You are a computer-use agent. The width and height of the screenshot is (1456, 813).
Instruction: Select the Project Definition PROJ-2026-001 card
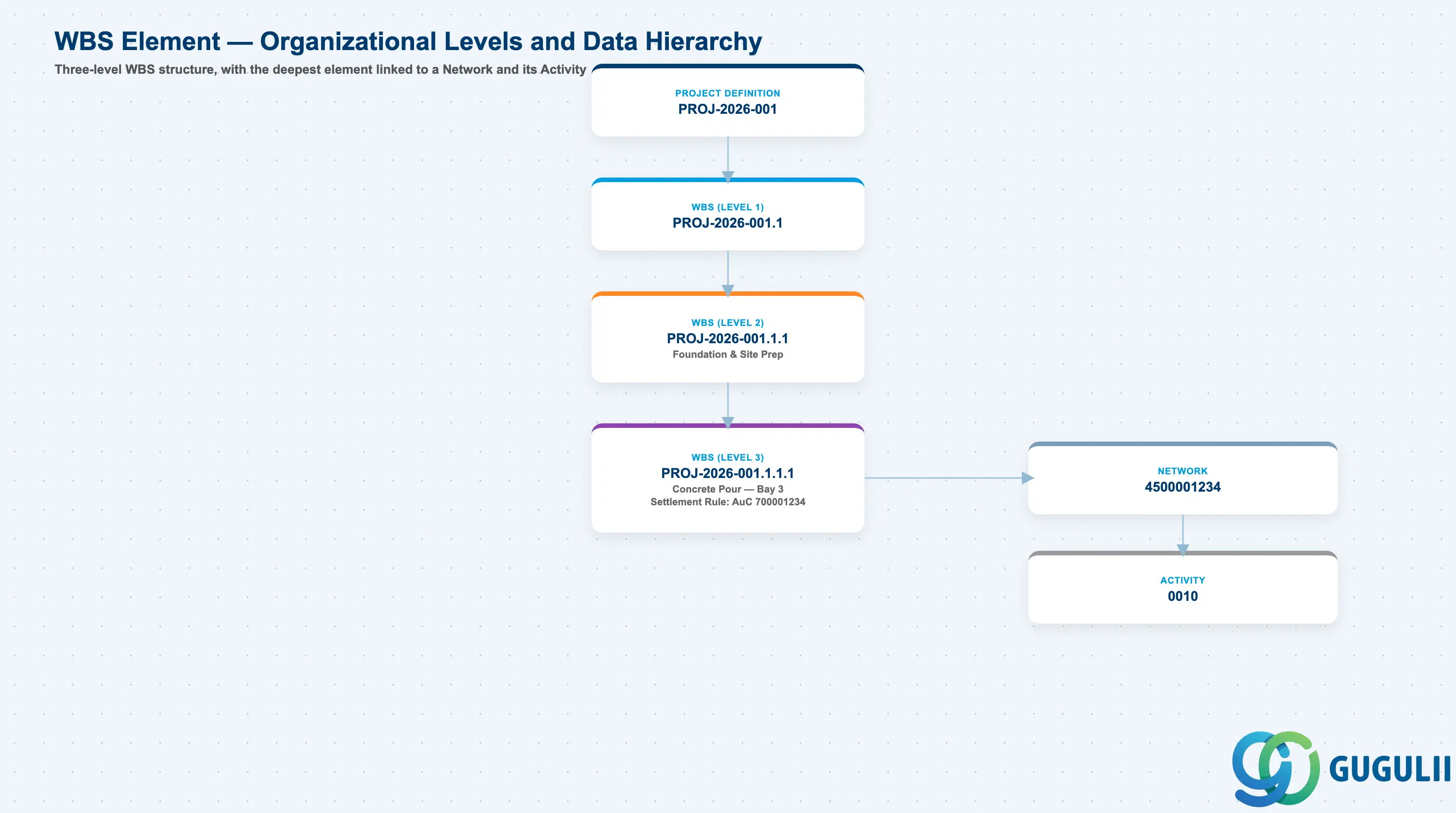pos(728,101)
